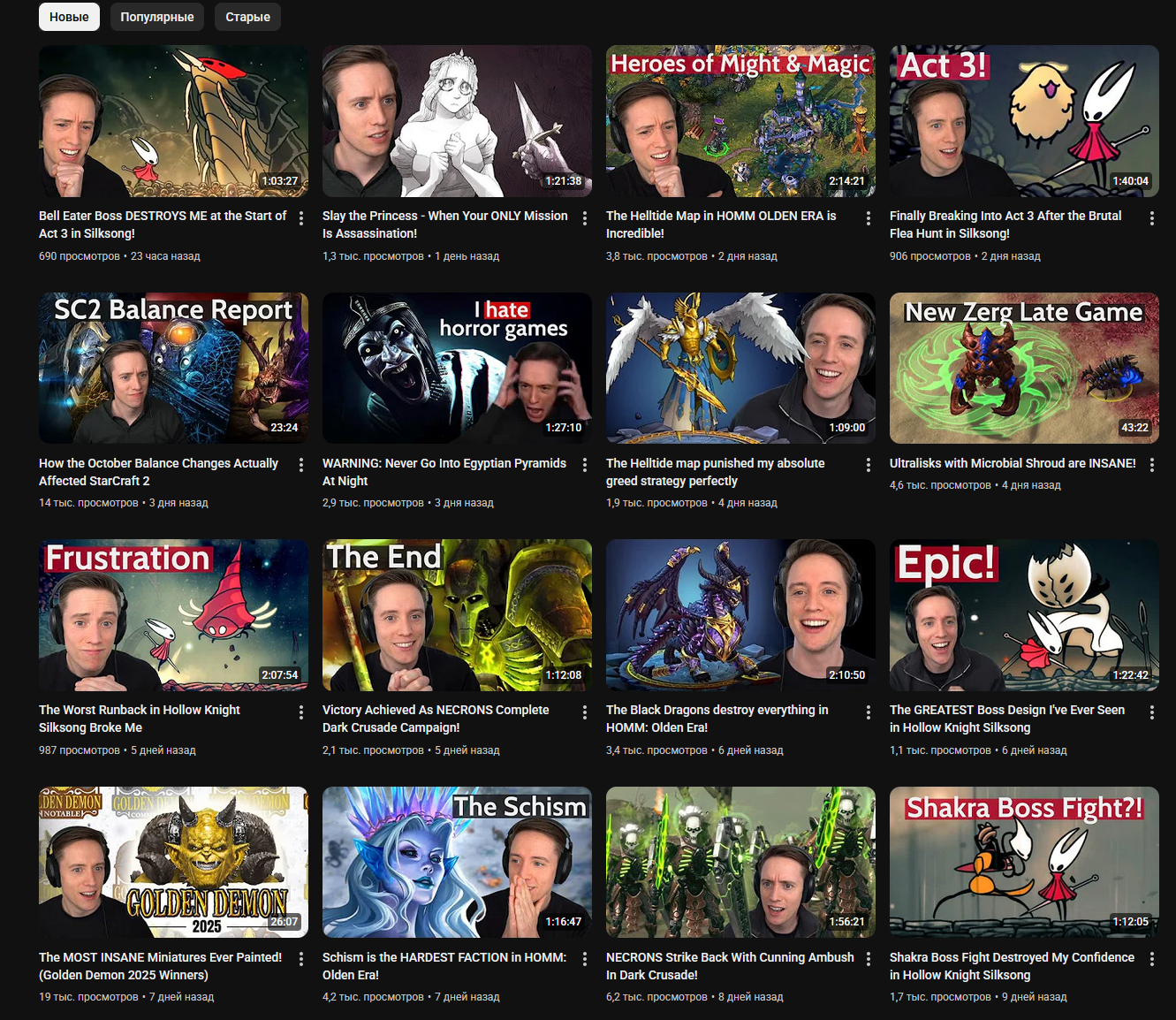Image resolution: width=1176 pixels, height=1020 pixels.
Task: Open options for GREATEST Boss Design video
Action: tap(1152, 712)
